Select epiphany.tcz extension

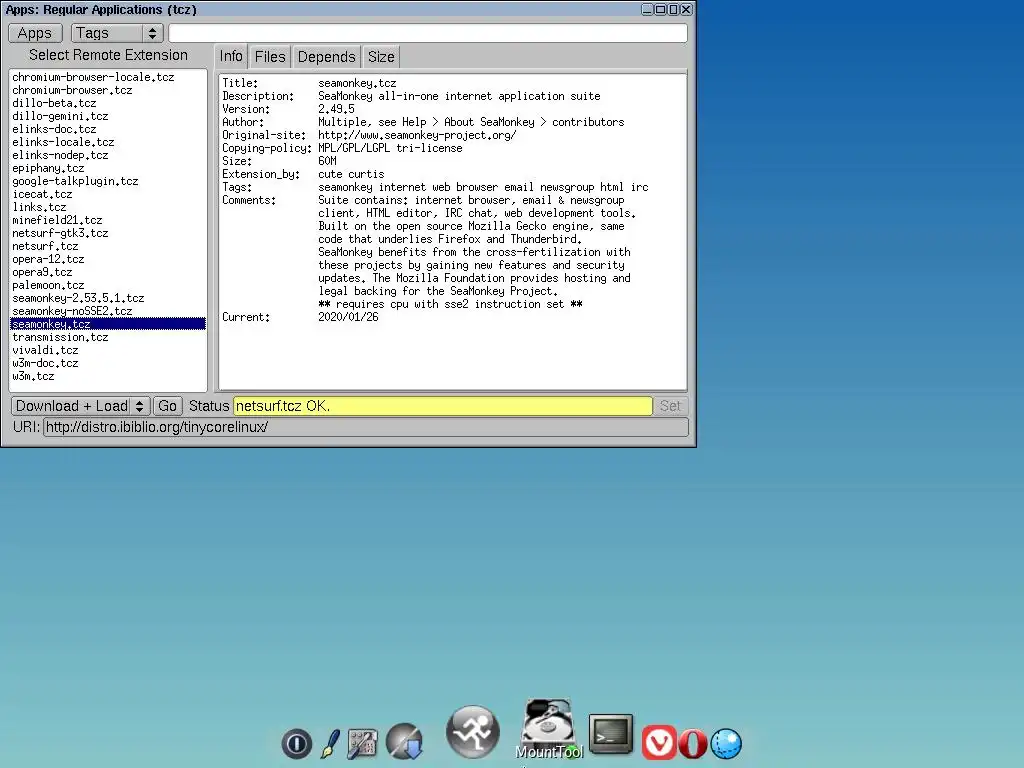108,168
